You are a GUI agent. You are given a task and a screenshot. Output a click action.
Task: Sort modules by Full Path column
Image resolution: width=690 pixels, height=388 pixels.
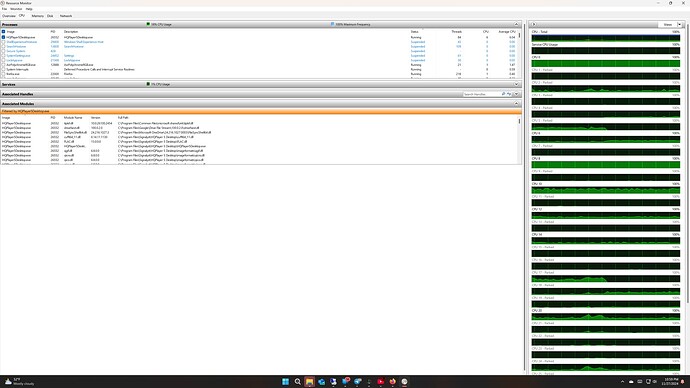(x=123, y=118)
